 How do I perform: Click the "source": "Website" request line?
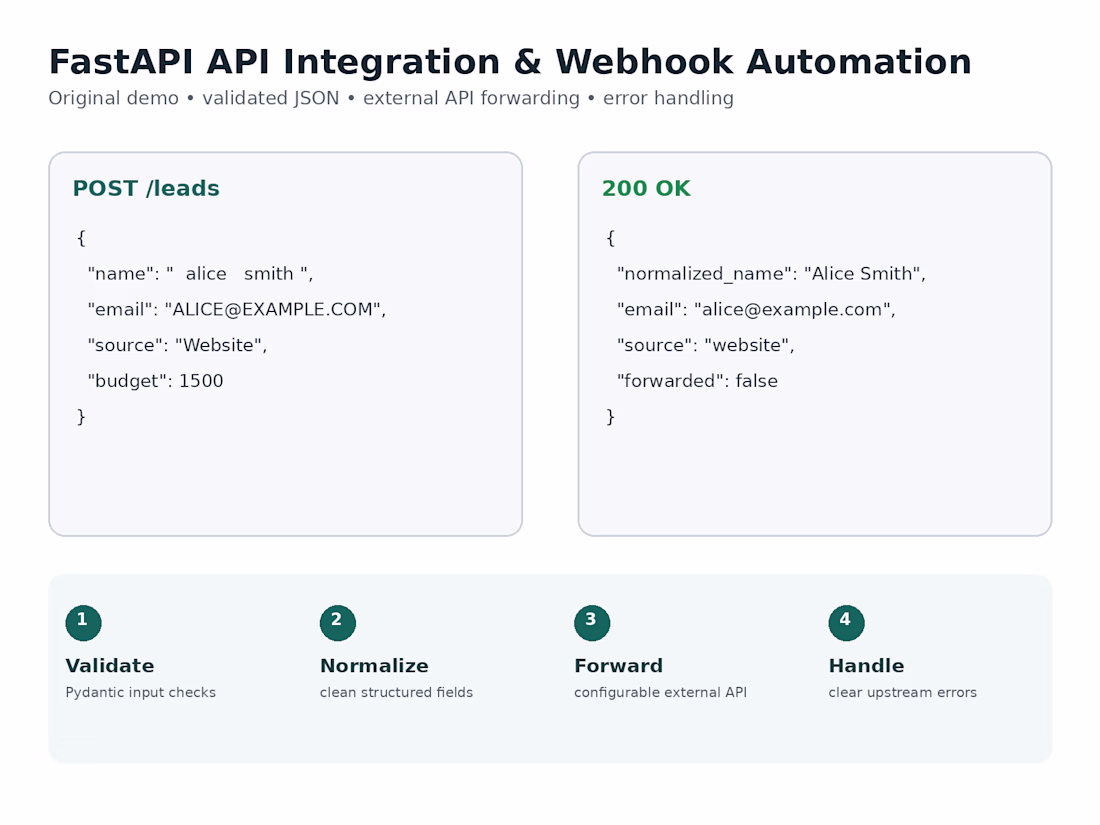(177, 345)
